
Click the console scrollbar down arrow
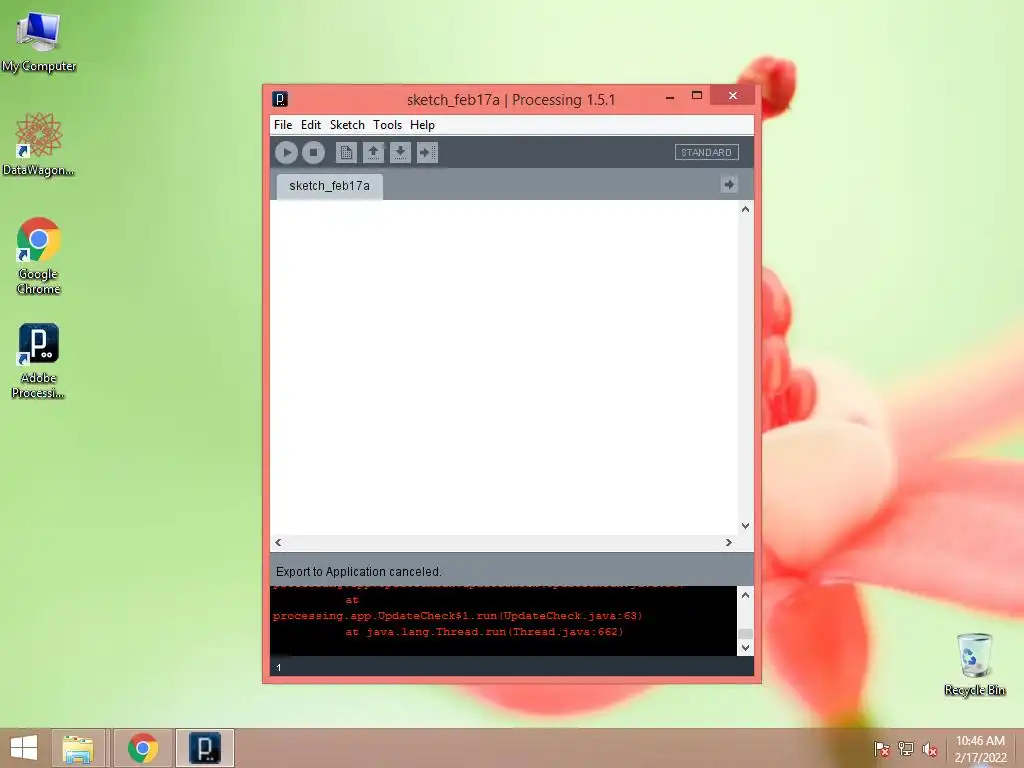tap(745, 648)
